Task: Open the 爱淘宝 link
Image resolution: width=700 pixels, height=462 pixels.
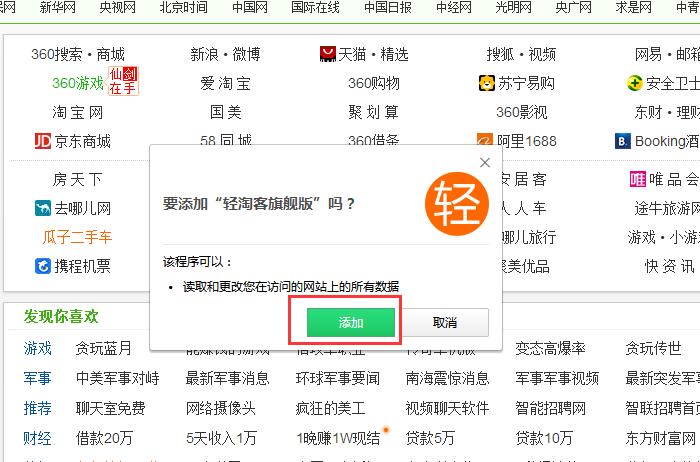Action: [225, 83]
